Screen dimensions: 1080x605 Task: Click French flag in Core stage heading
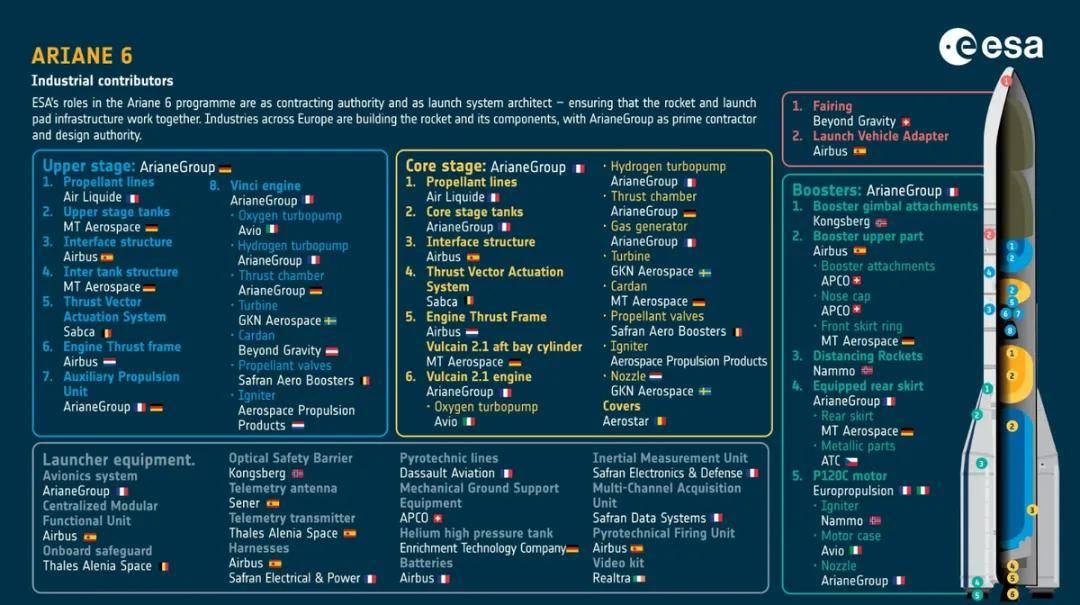pos(579,169)
